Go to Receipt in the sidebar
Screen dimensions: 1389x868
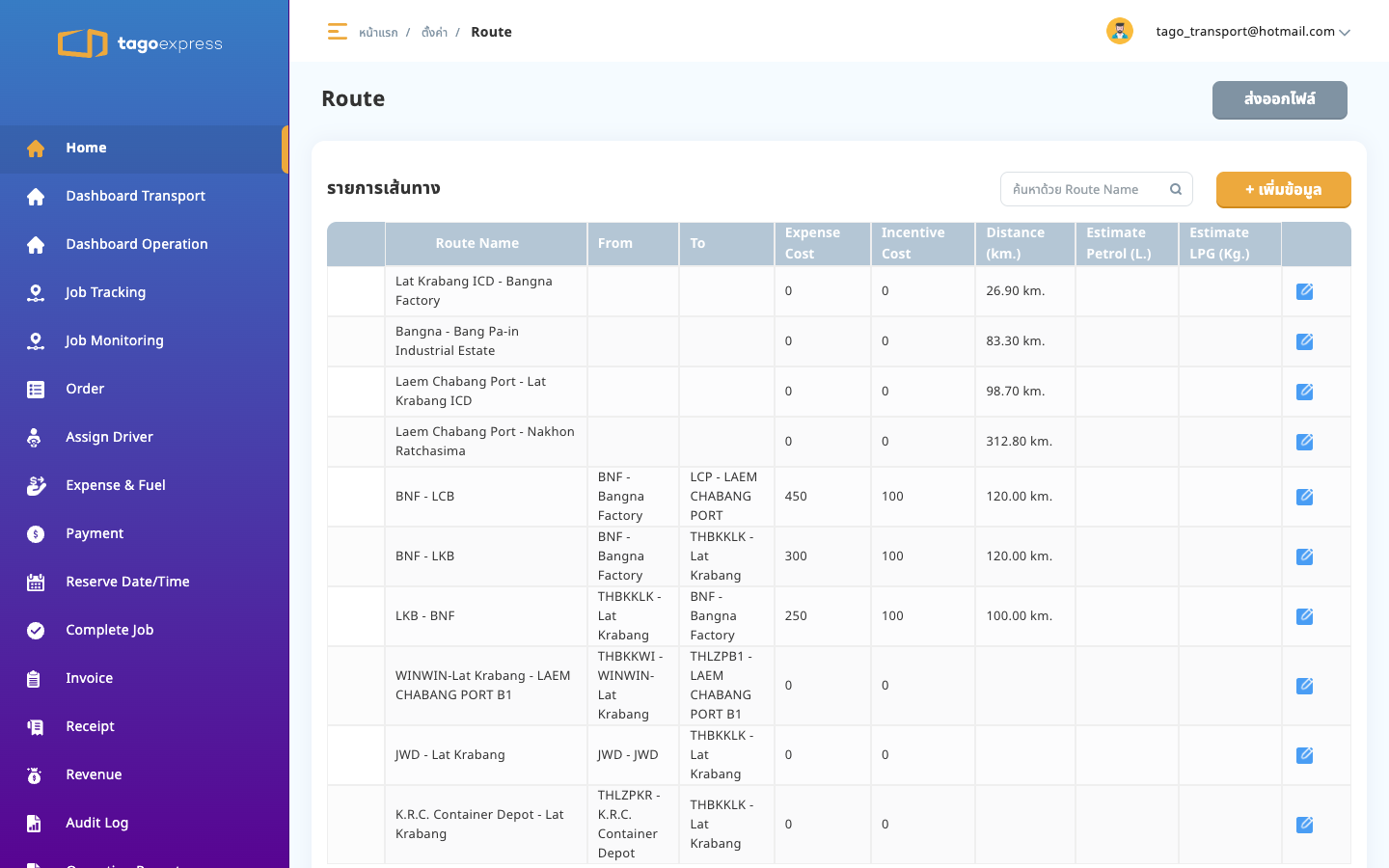145,727
